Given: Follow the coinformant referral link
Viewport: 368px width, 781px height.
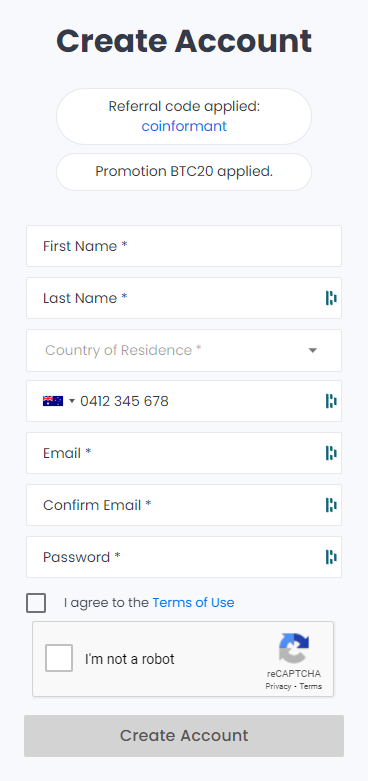Looking at the screenshot, I should click(x=184, y=126).
